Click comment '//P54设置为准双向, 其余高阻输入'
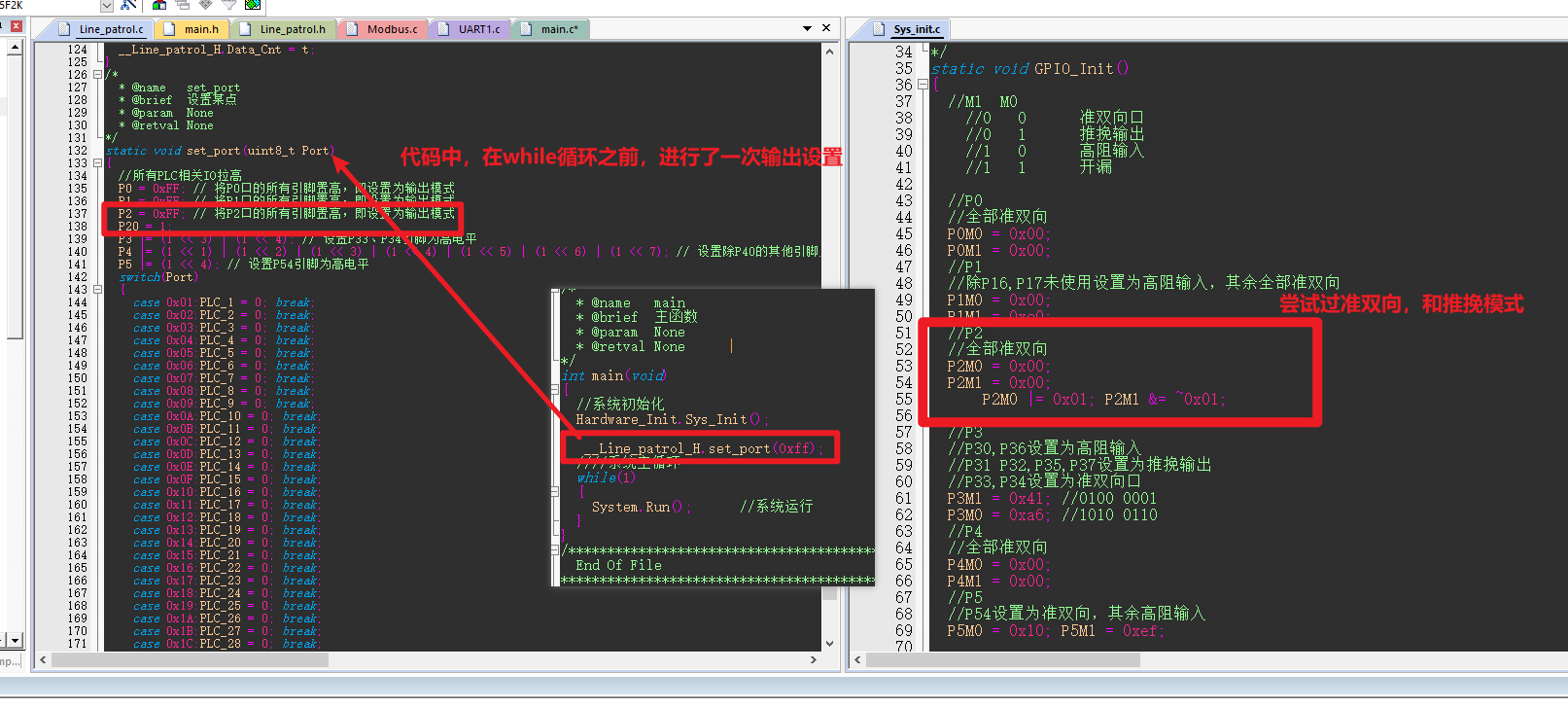The width and height of the screenshot is (1568, 707). [1076, 614]
